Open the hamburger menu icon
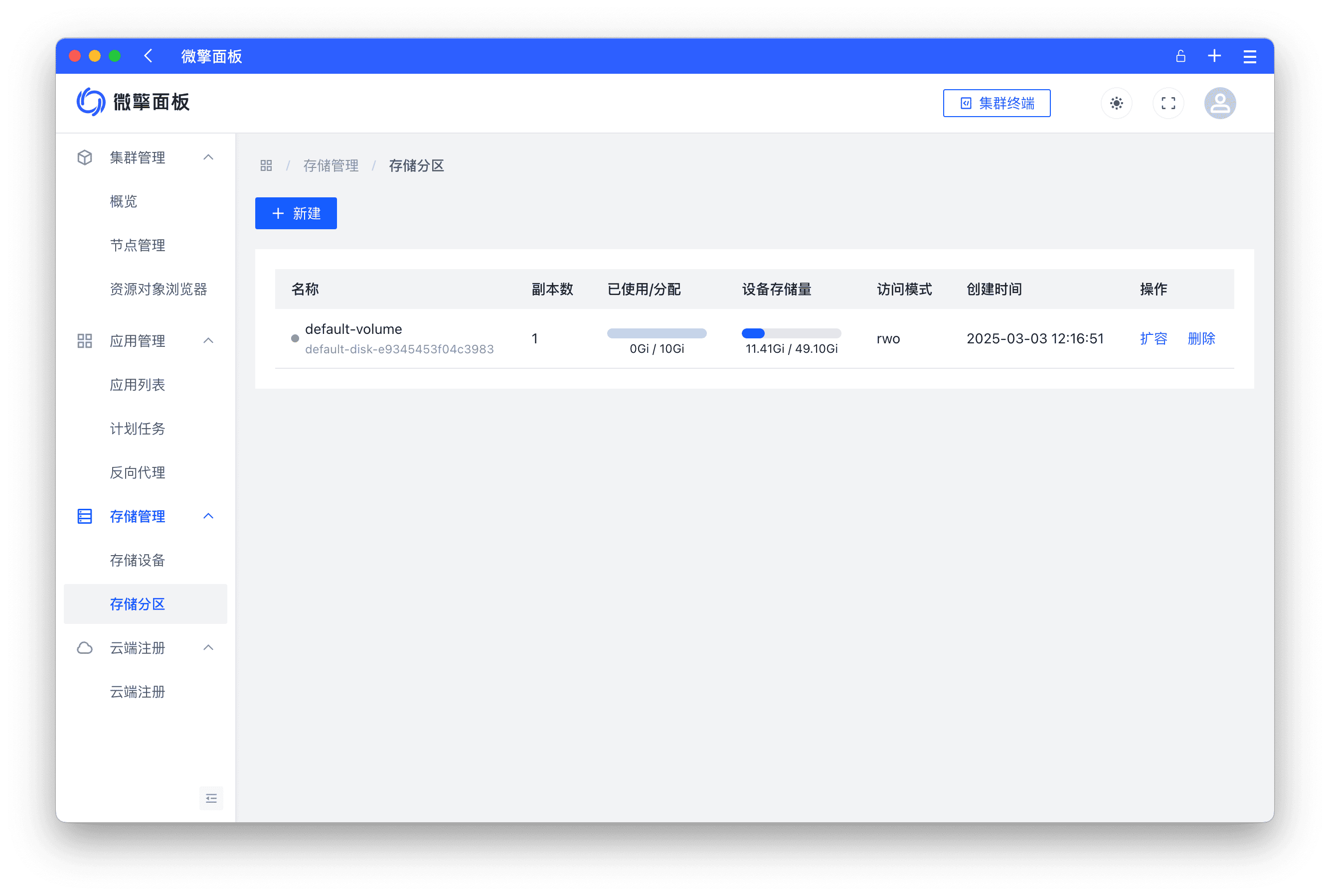The image size is (1330, 896). [x=1249, y=57]
